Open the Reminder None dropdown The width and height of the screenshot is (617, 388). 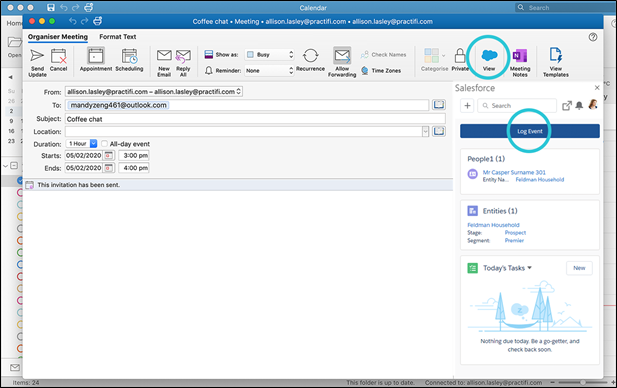coord(269,70)
